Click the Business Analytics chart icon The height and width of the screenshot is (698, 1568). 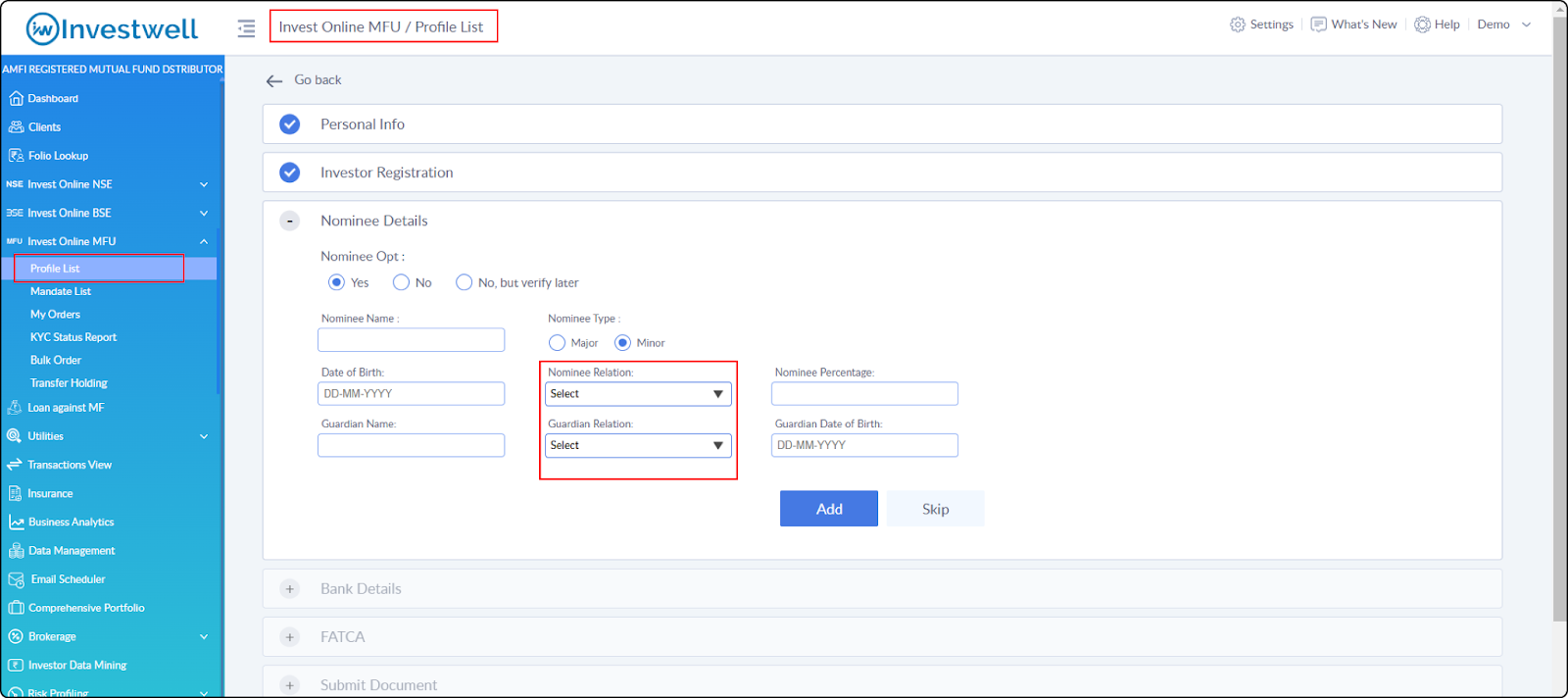[16, 522]
